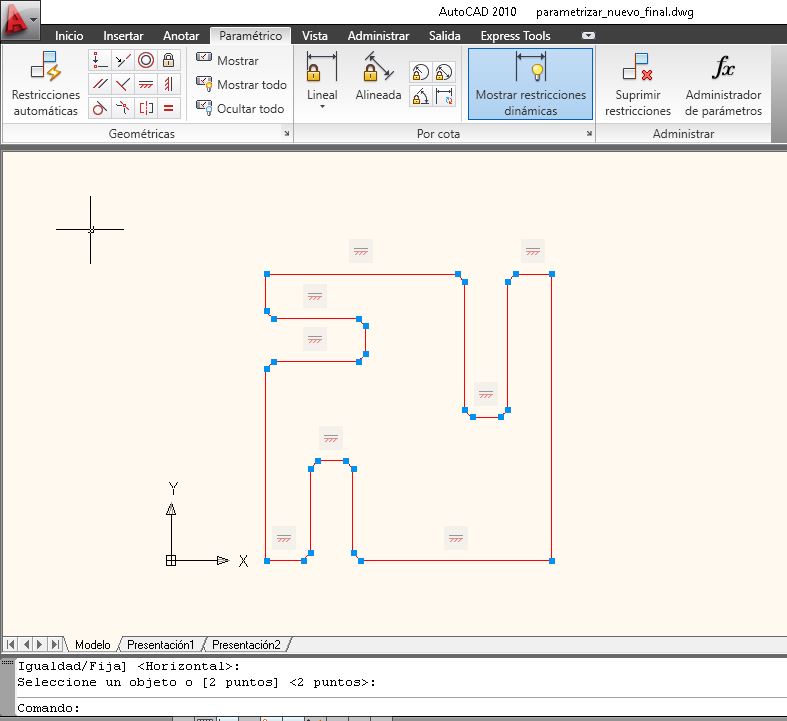
Task: Click Mostrar todo constraints
Action: pyautogui.click(x=241, y=84)
